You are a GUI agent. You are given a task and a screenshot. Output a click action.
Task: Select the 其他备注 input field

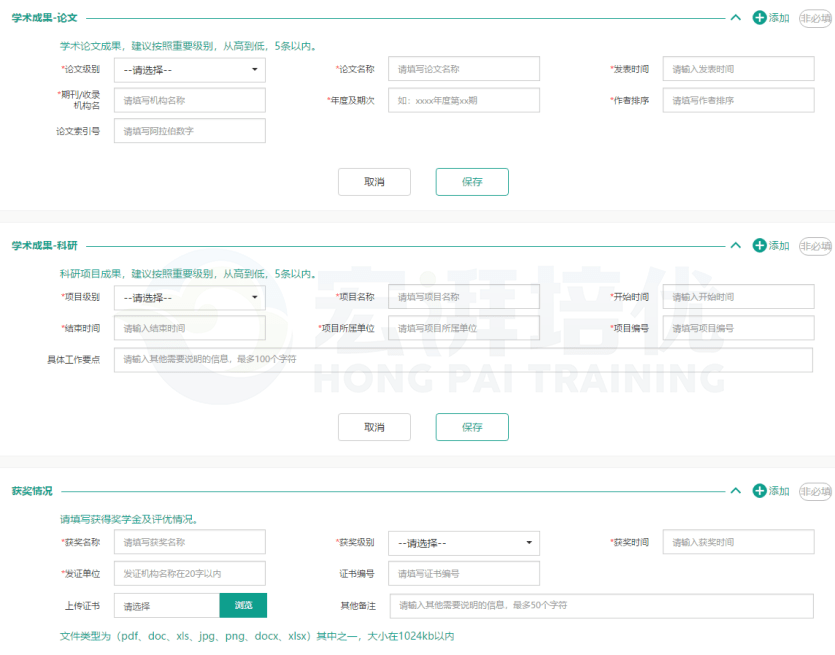pyautogui.click(x=600, y=606)
